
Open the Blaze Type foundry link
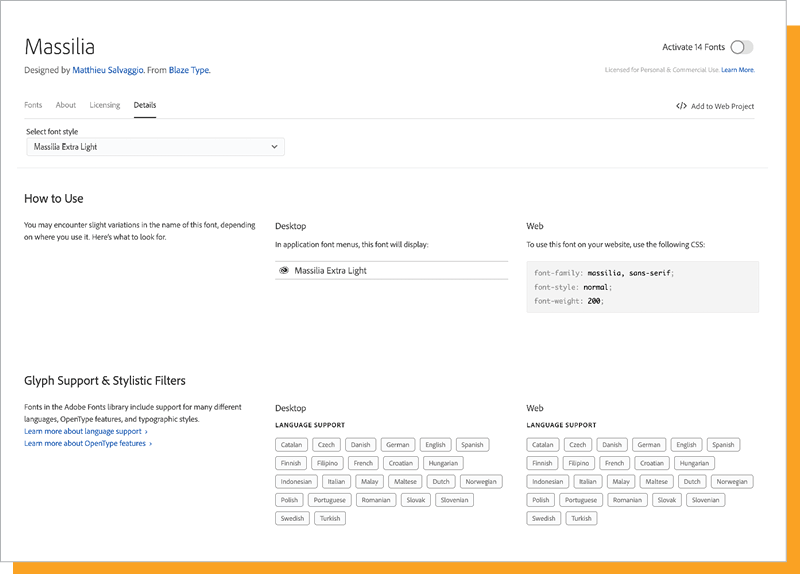[x=189, y=70]
